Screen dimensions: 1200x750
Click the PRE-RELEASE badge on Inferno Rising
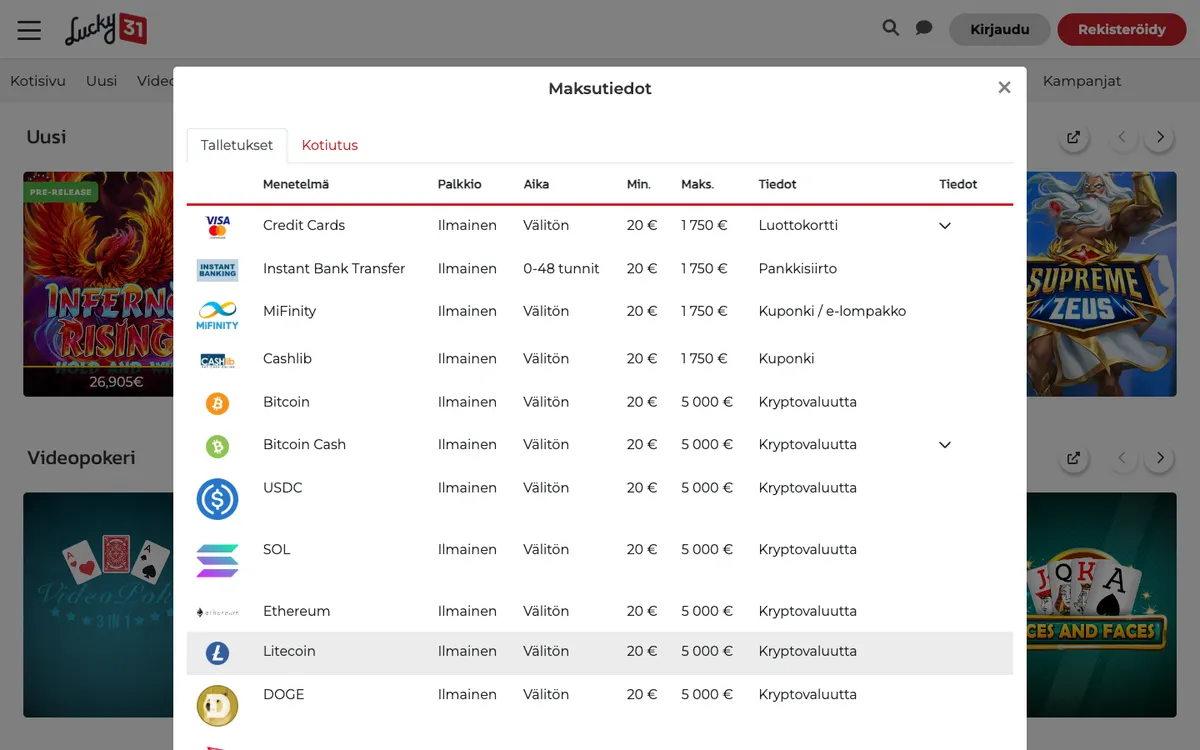60,191
